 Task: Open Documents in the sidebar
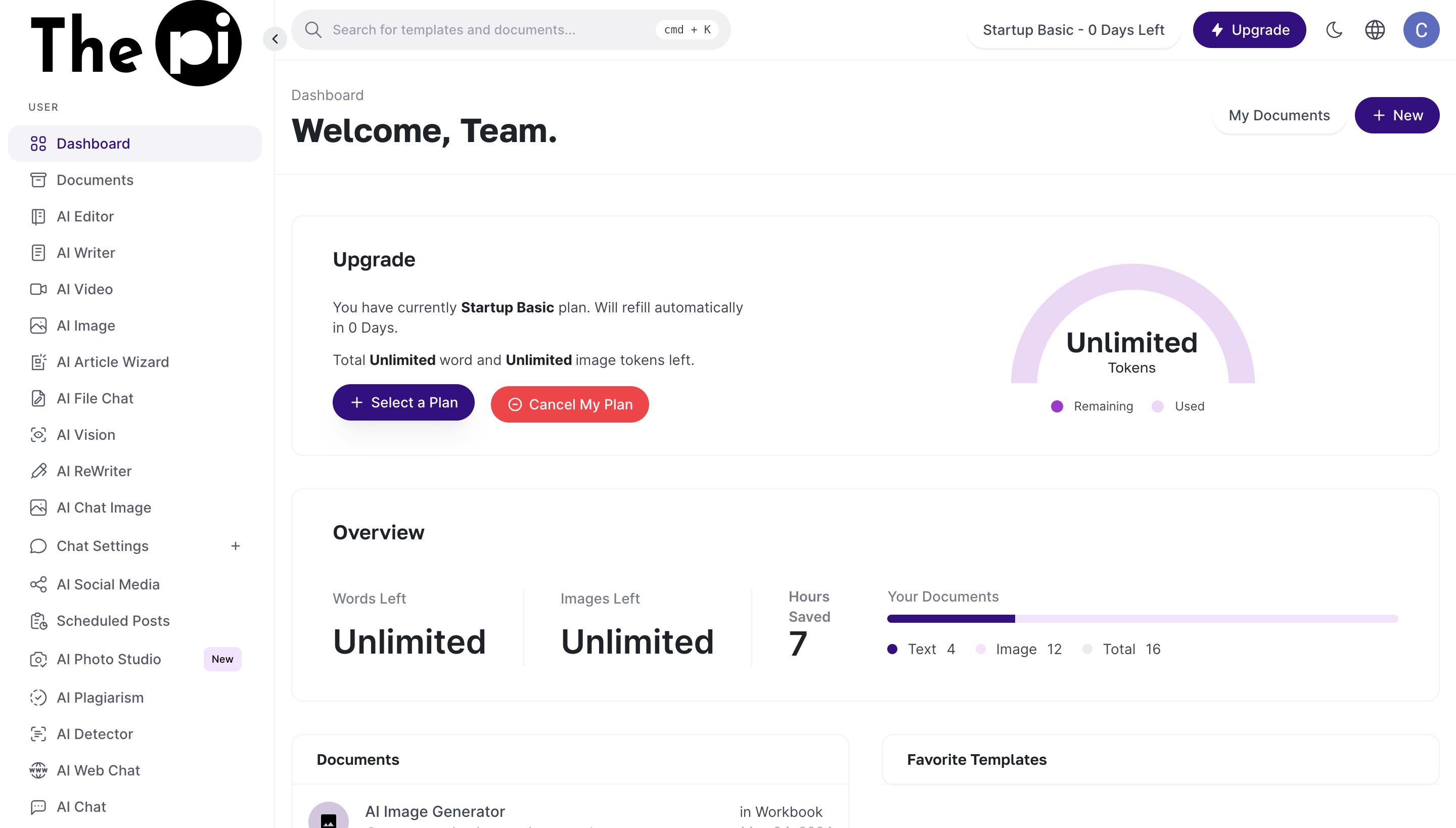pos(95,180)
